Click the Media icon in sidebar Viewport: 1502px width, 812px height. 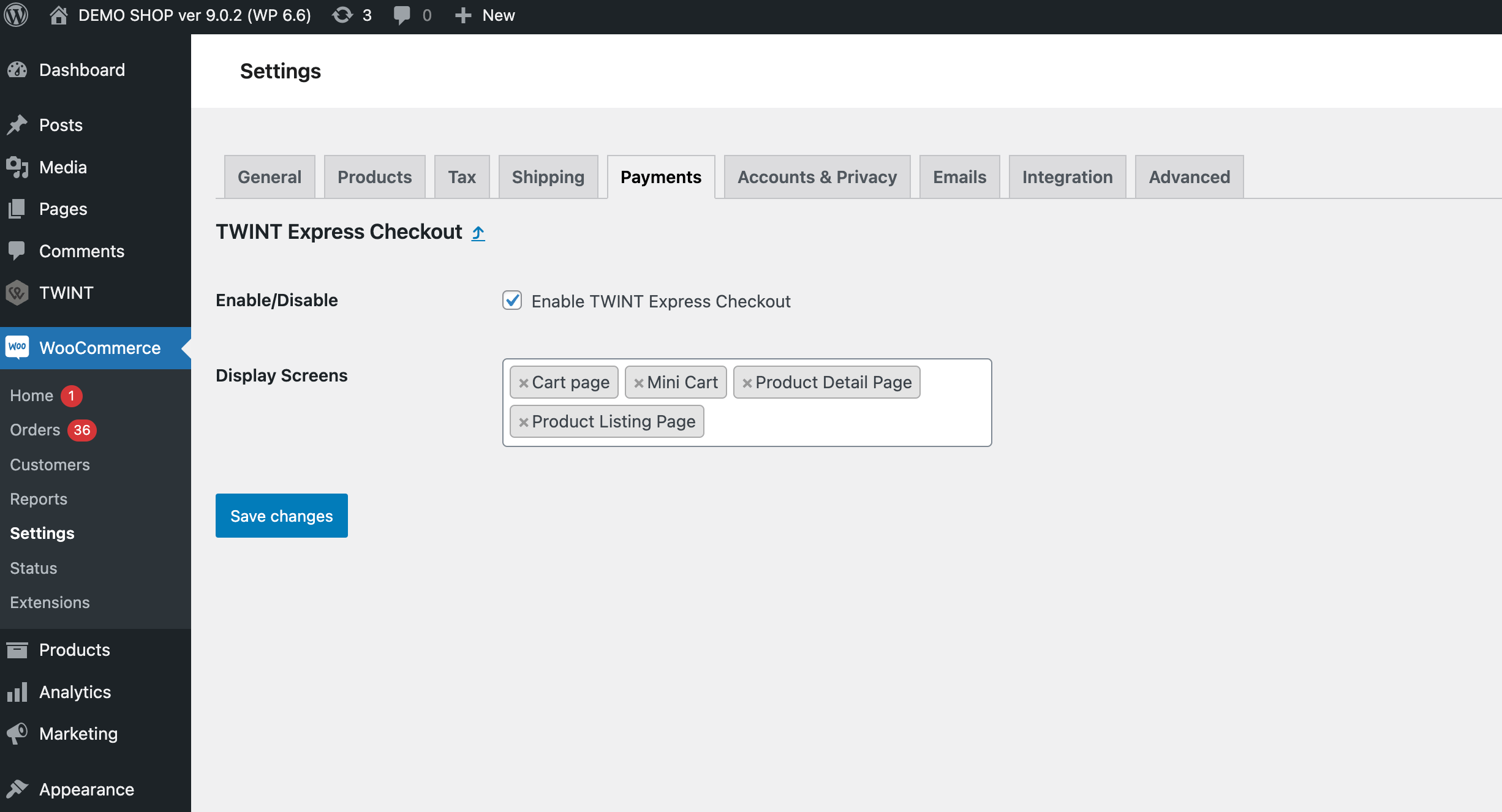(x=17, y=167)
